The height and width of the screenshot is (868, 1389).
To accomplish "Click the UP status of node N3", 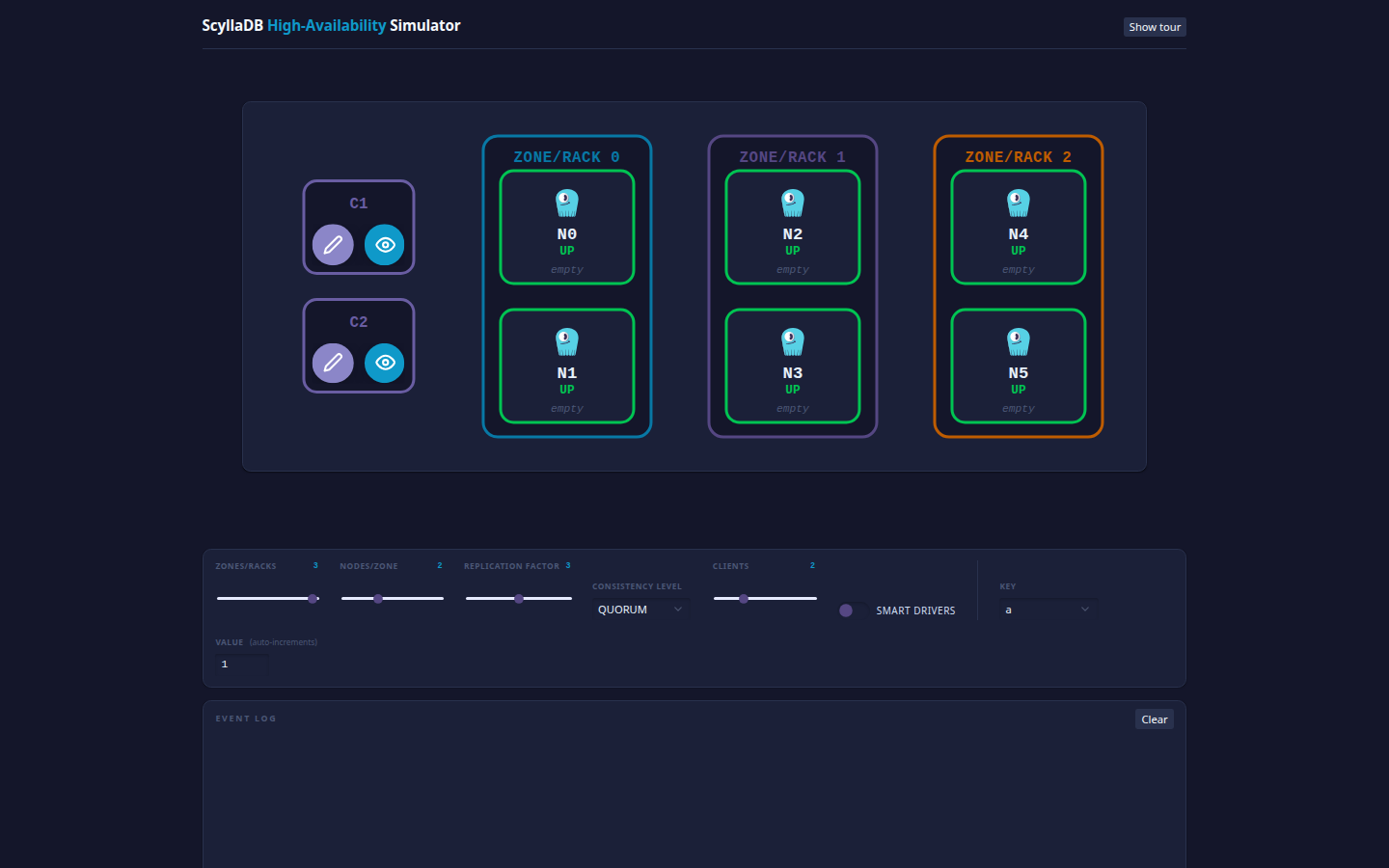I will click(793, 390).
